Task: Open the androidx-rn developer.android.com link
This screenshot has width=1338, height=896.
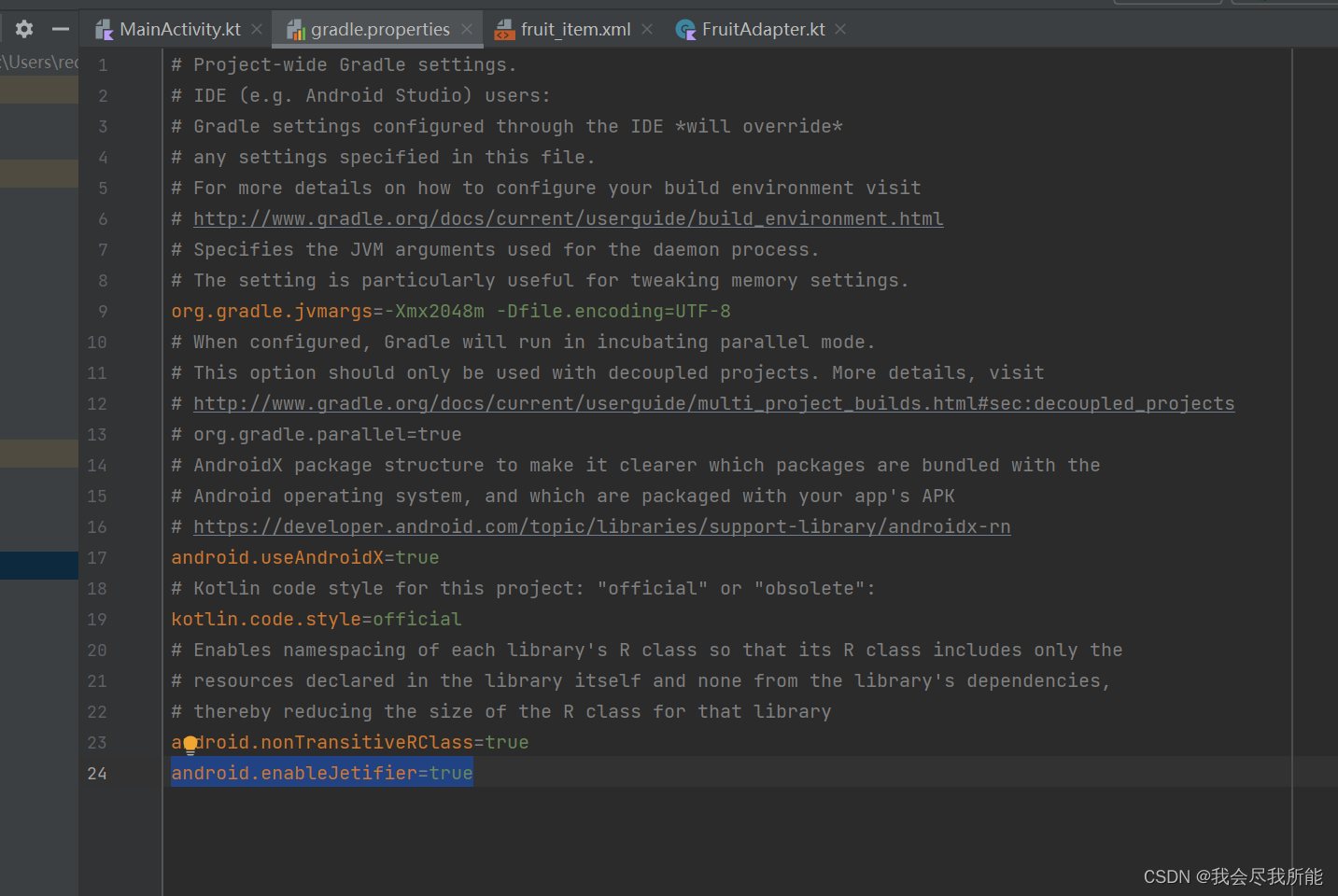Action: tap(601, 526)
